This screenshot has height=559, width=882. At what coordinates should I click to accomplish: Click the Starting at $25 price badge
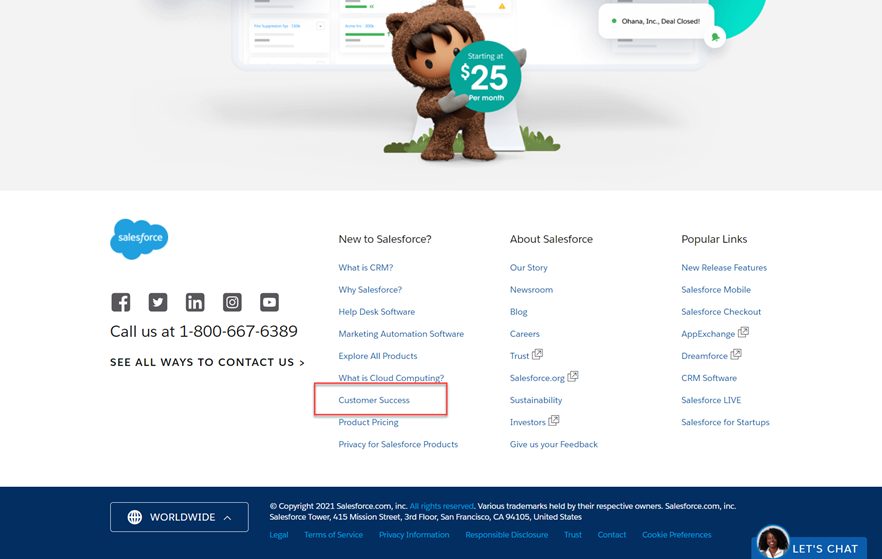pyautogui.click(x=485, y=76)
